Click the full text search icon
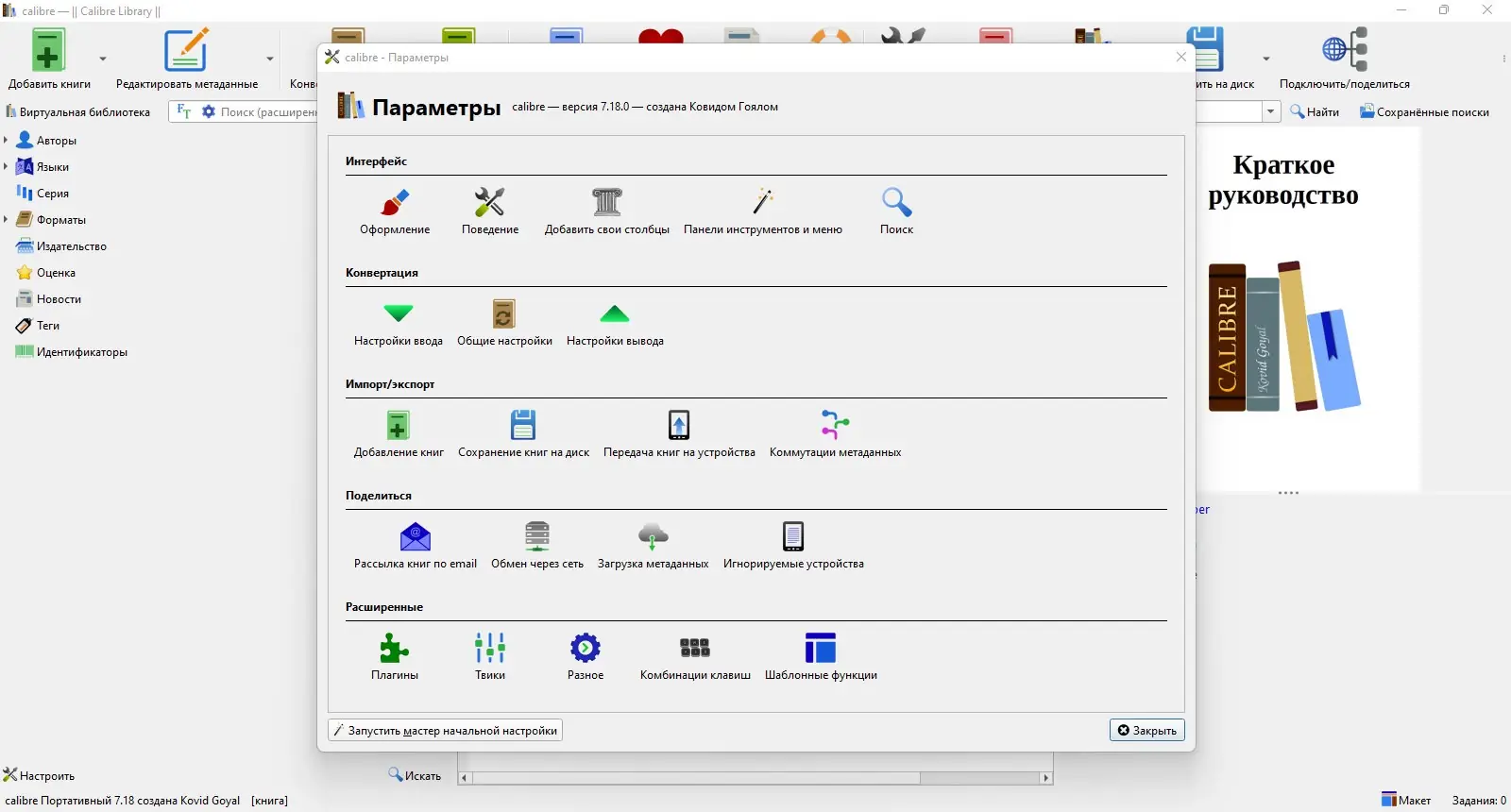Image resolution: width=1511 pixels, height=812 pixels. pos(184,111)
